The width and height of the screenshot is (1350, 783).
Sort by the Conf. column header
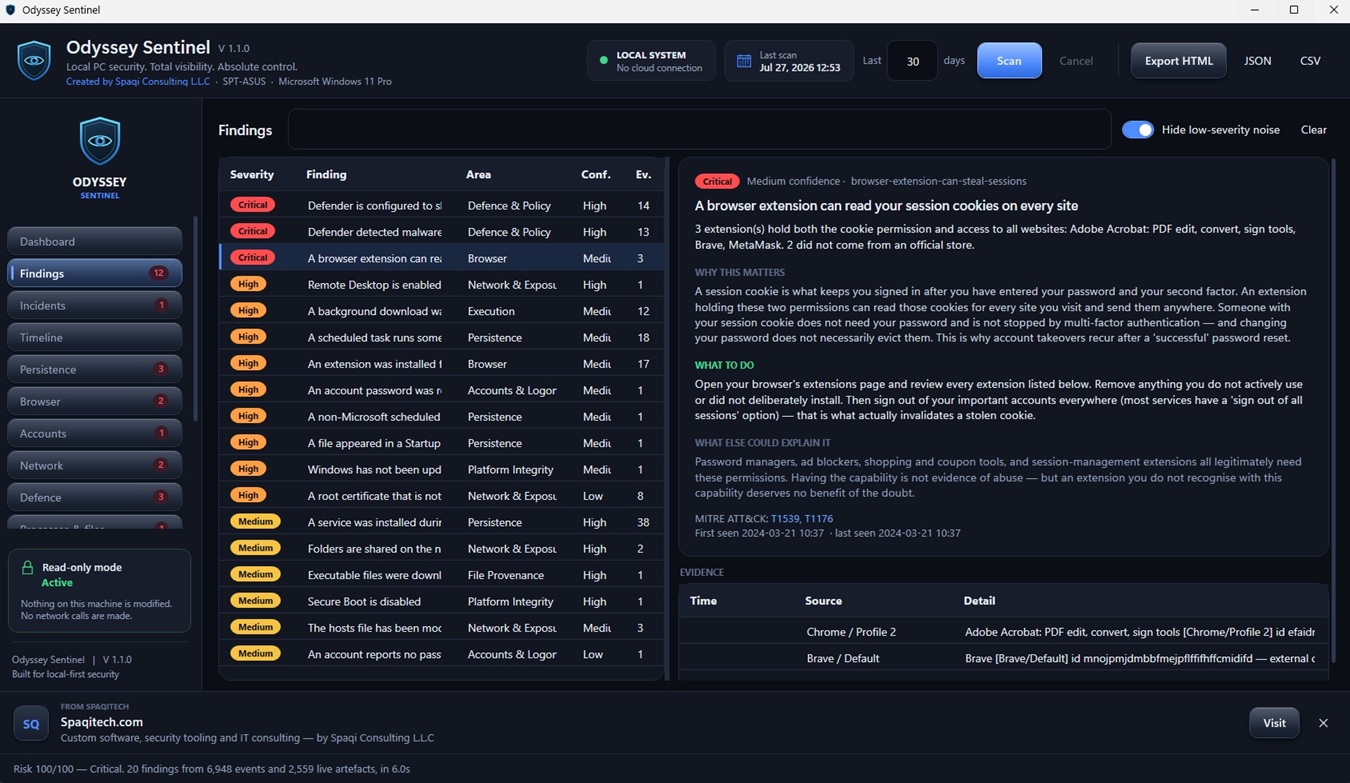[596, 175]
